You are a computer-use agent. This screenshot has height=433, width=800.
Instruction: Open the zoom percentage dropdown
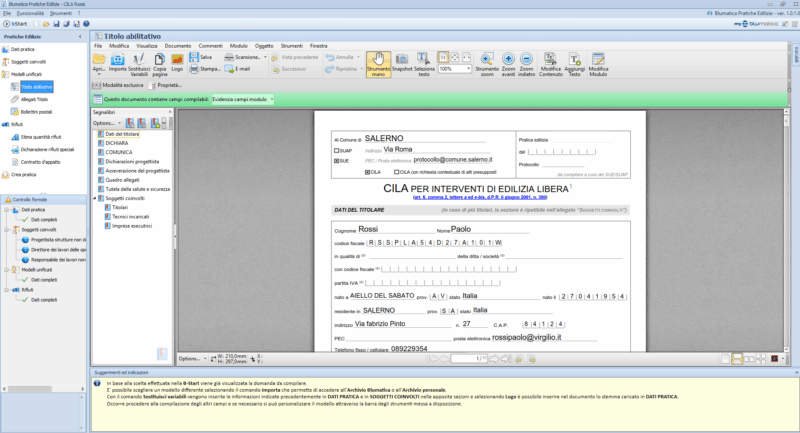pyautogui.click(x=470, y=69)
